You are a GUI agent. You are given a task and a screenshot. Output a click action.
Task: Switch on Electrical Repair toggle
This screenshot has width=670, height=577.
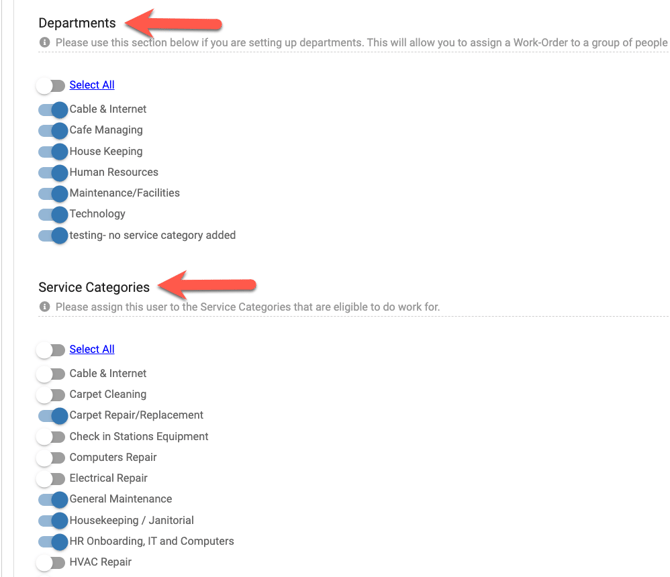[51, 479]
